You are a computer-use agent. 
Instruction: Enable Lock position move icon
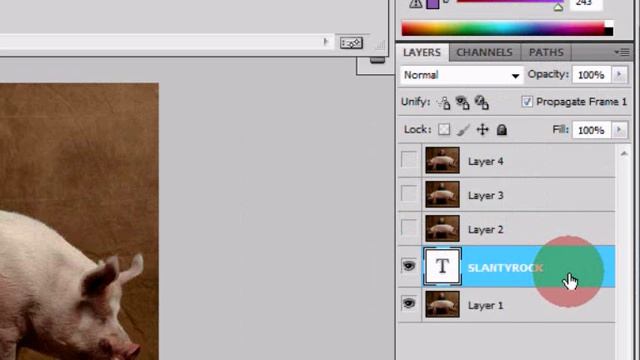482,130
